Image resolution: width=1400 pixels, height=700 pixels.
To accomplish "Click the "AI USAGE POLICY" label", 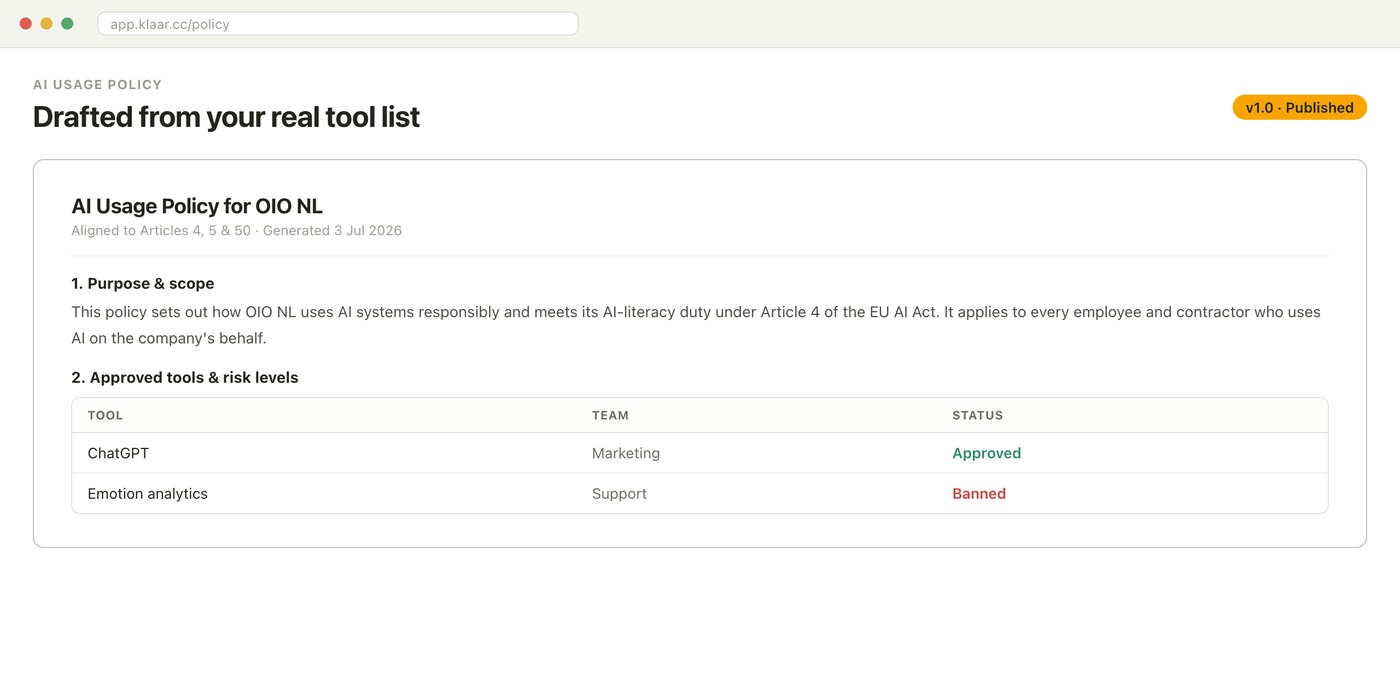I will [x=97, y=85].
